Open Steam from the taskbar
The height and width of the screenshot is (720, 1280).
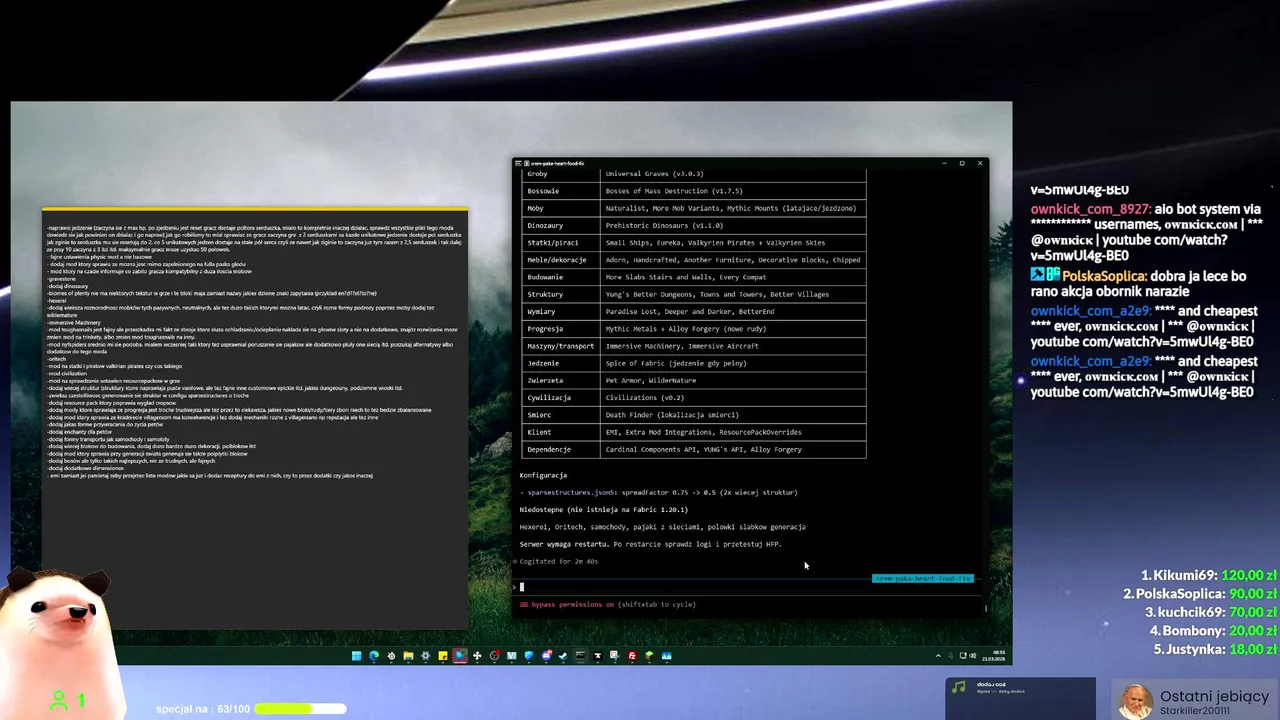563,656
